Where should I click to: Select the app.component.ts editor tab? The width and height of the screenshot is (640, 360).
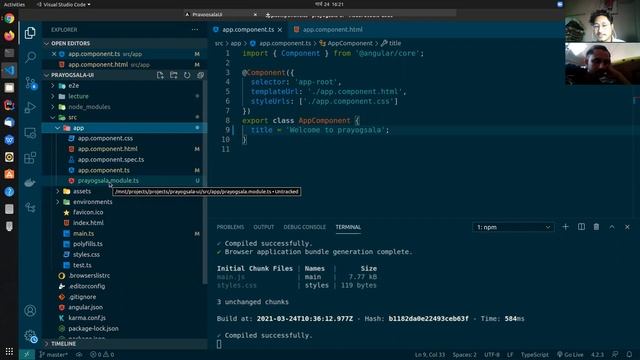tap(248, 29)
